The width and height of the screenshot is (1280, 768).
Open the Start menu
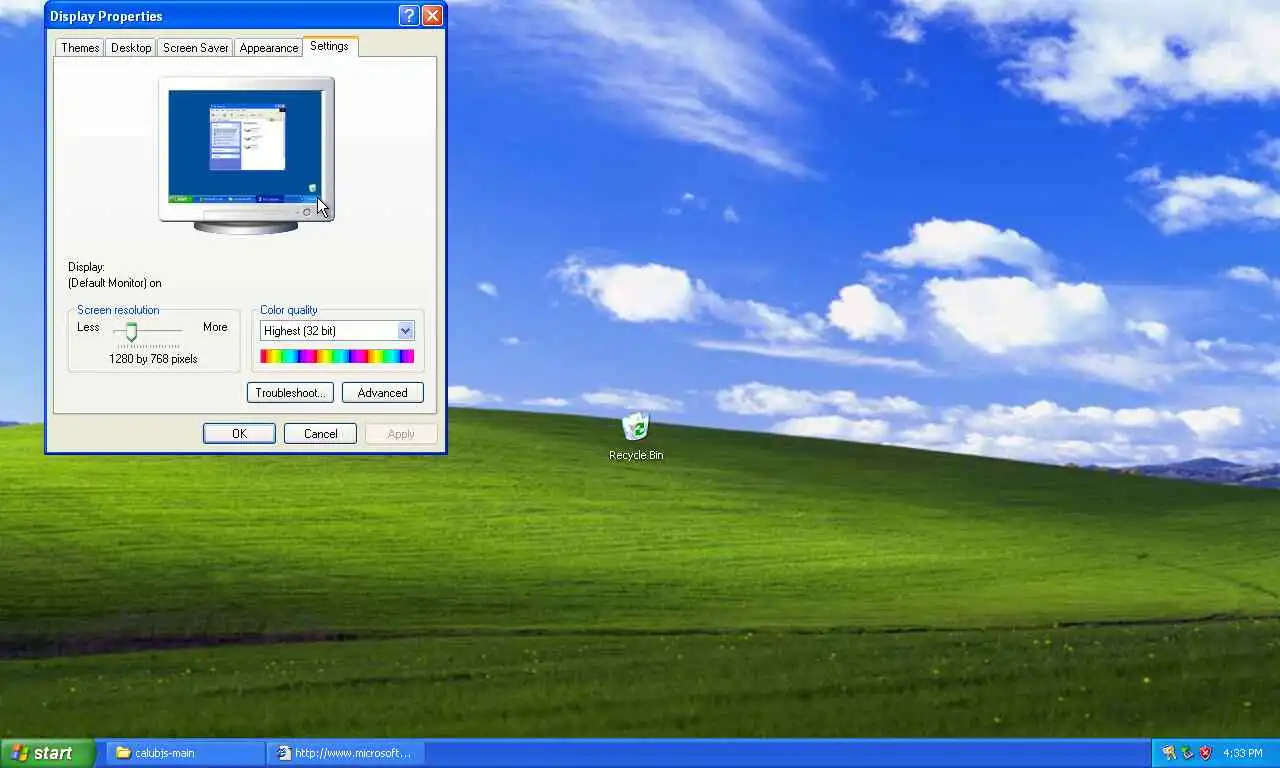pyautogui.click(x=48, y=753)
